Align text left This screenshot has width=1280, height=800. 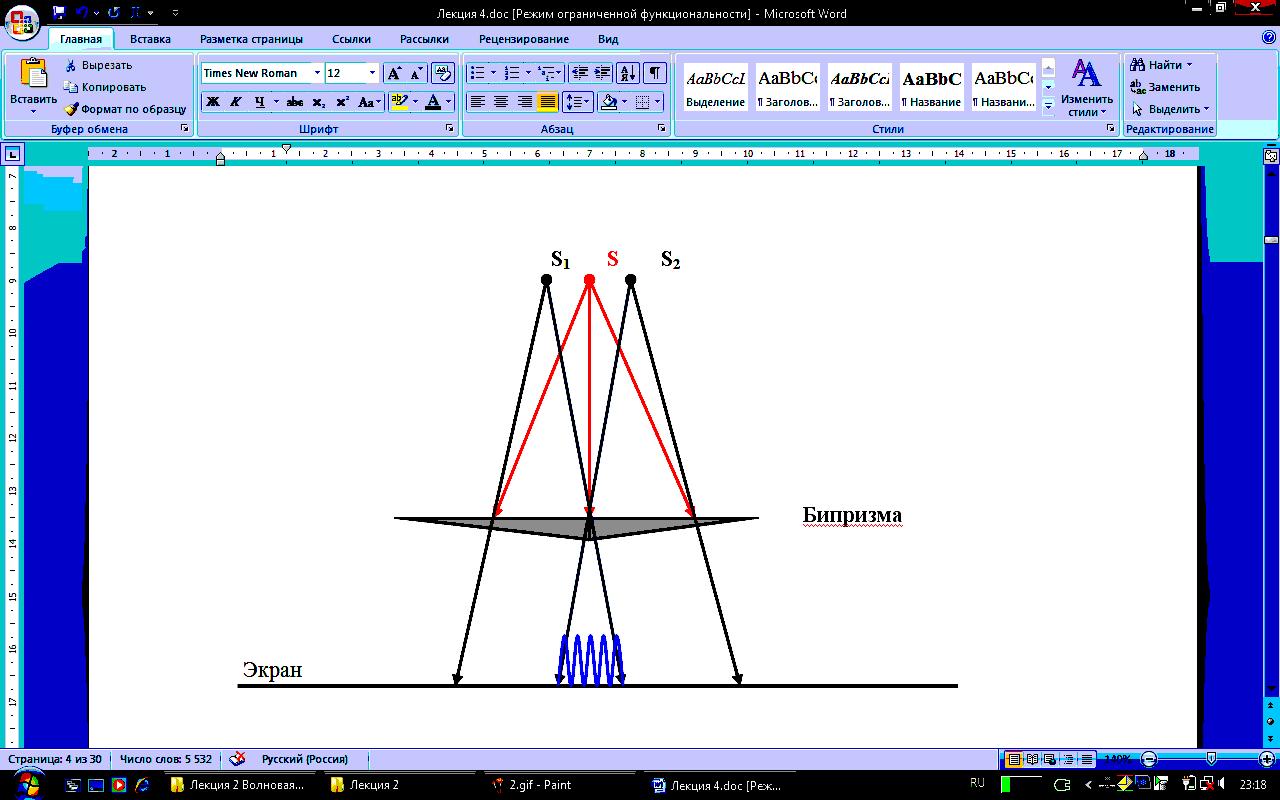coord(478,102)
